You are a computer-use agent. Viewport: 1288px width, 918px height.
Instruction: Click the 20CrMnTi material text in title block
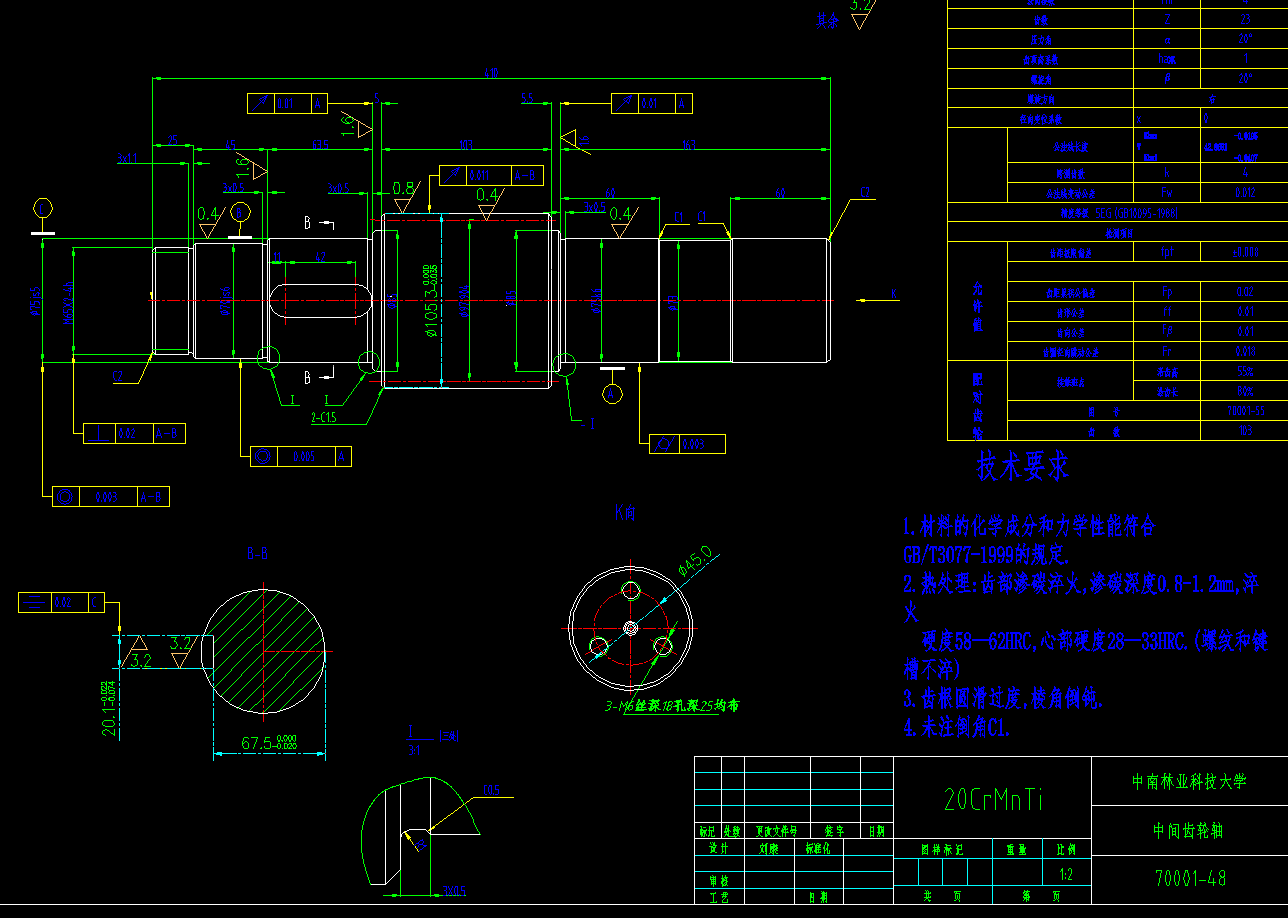(993, 799)
